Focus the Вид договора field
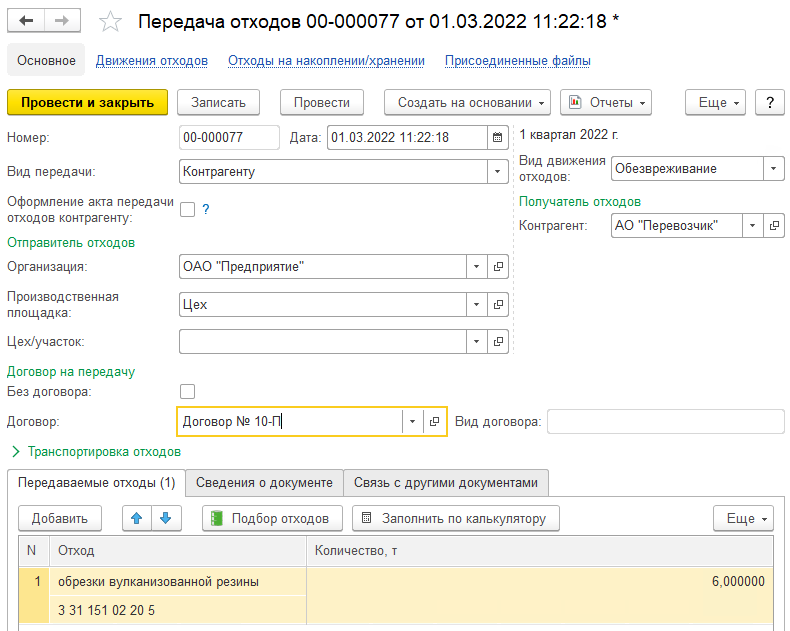Viewport: 790px width, 631px height. coord(666,421)
